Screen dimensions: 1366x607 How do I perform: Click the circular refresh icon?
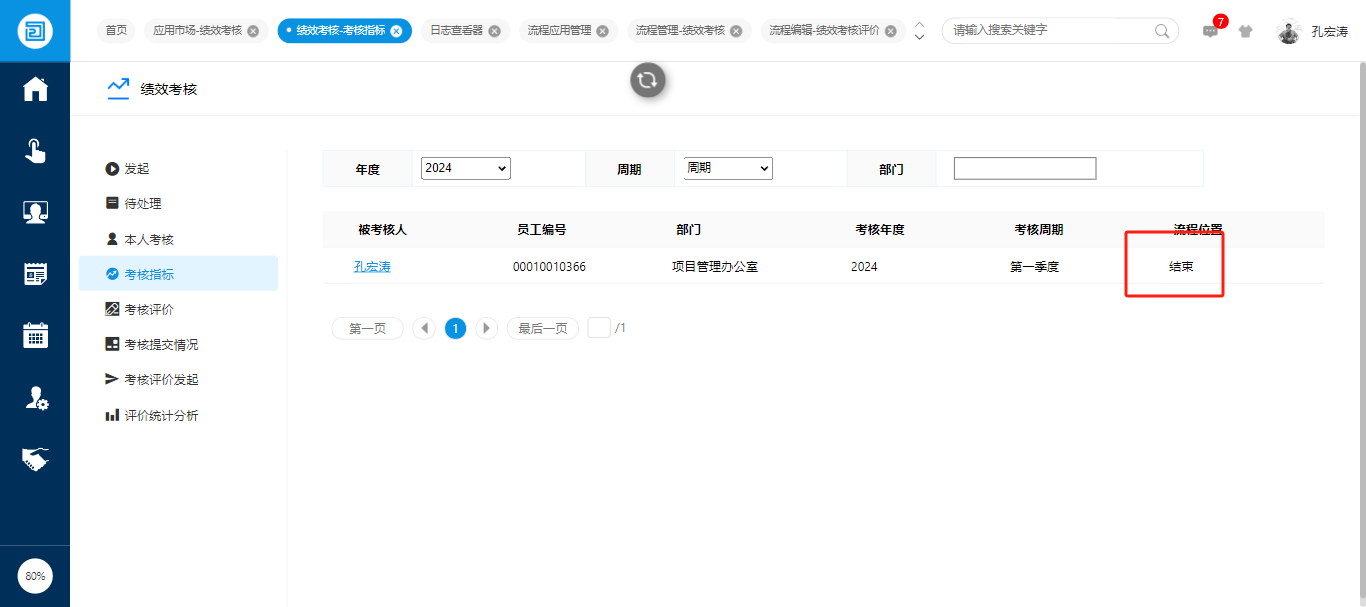coord(648,80)
